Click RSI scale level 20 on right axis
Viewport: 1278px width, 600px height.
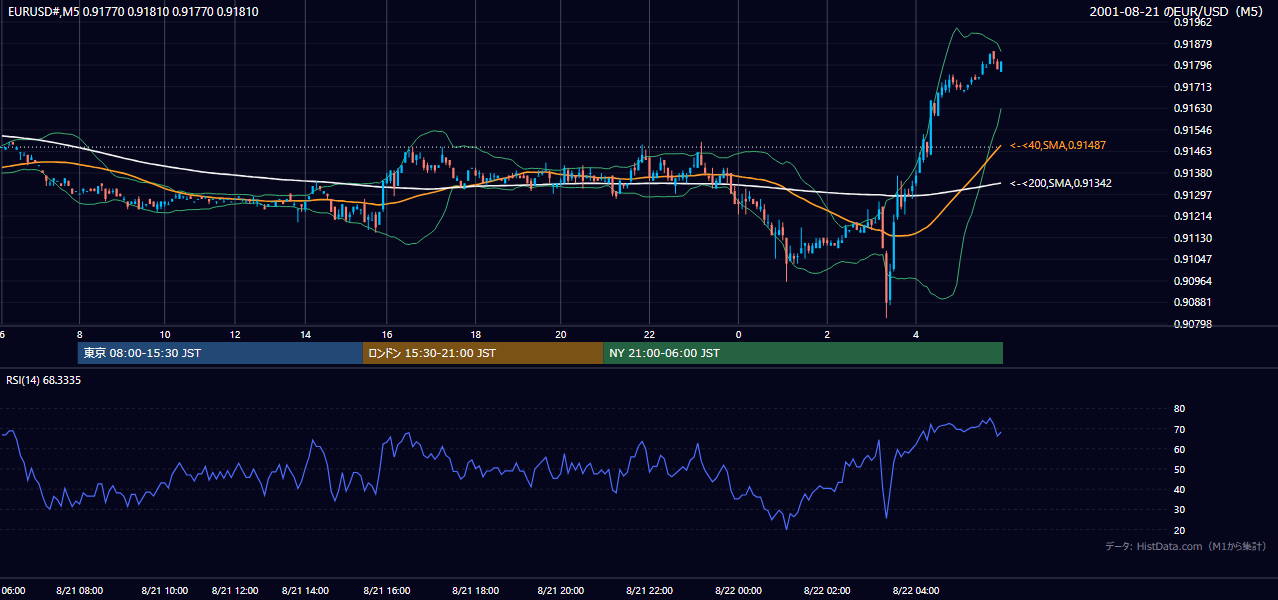(1180, 530)
